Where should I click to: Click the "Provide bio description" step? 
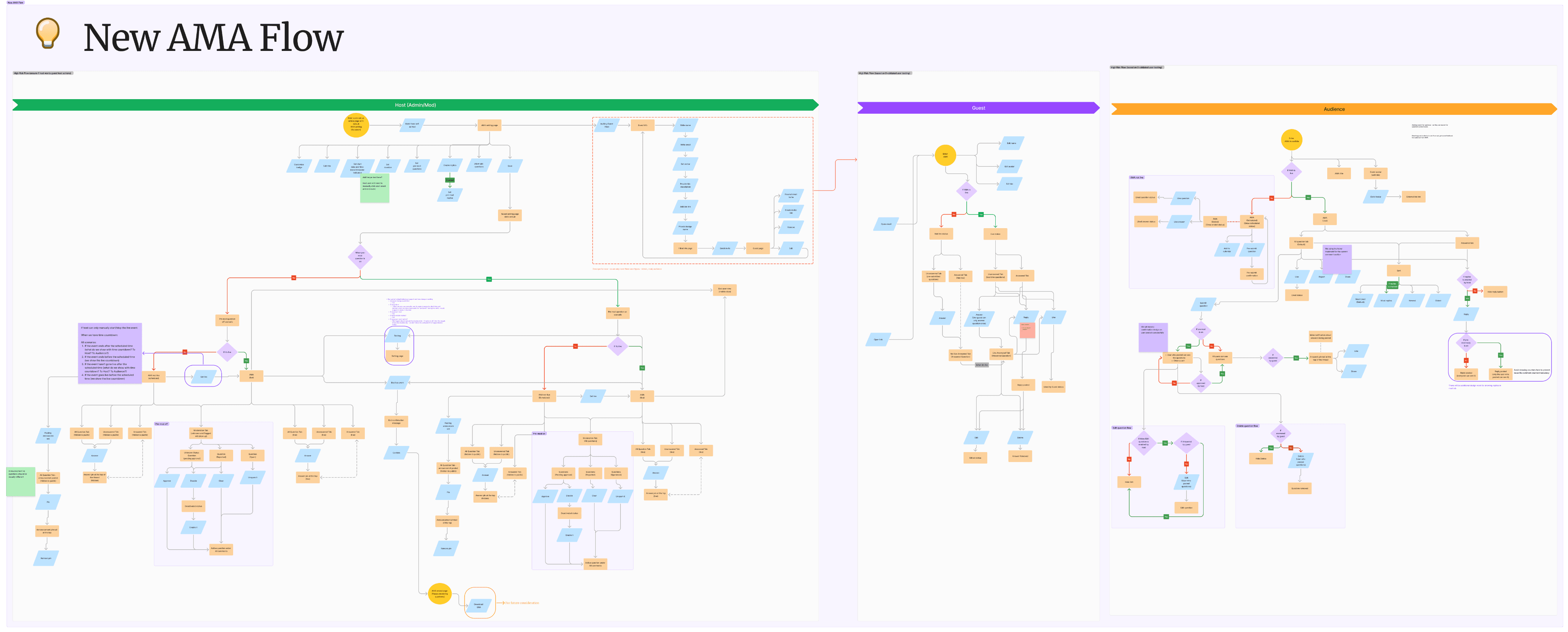[x=685, y=185]
